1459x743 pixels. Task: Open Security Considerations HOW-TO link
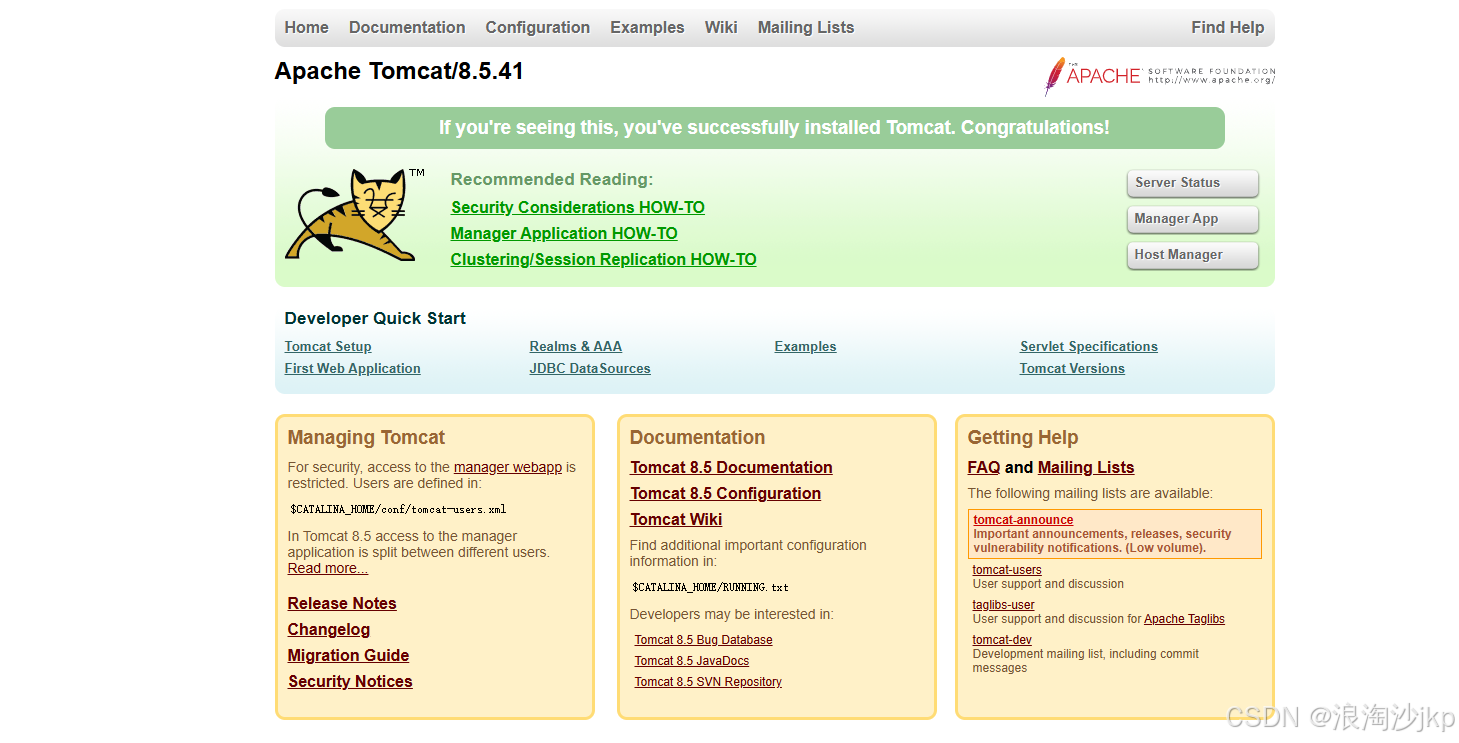[578, 208]
